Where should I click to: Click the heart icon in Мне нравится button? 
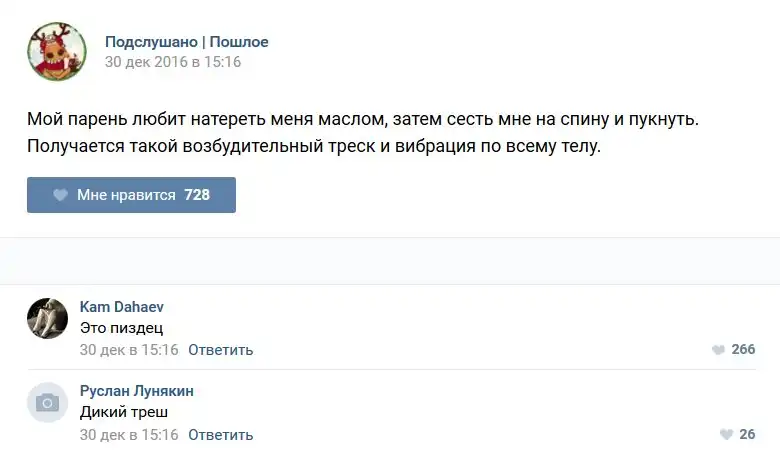pos(60,195)
